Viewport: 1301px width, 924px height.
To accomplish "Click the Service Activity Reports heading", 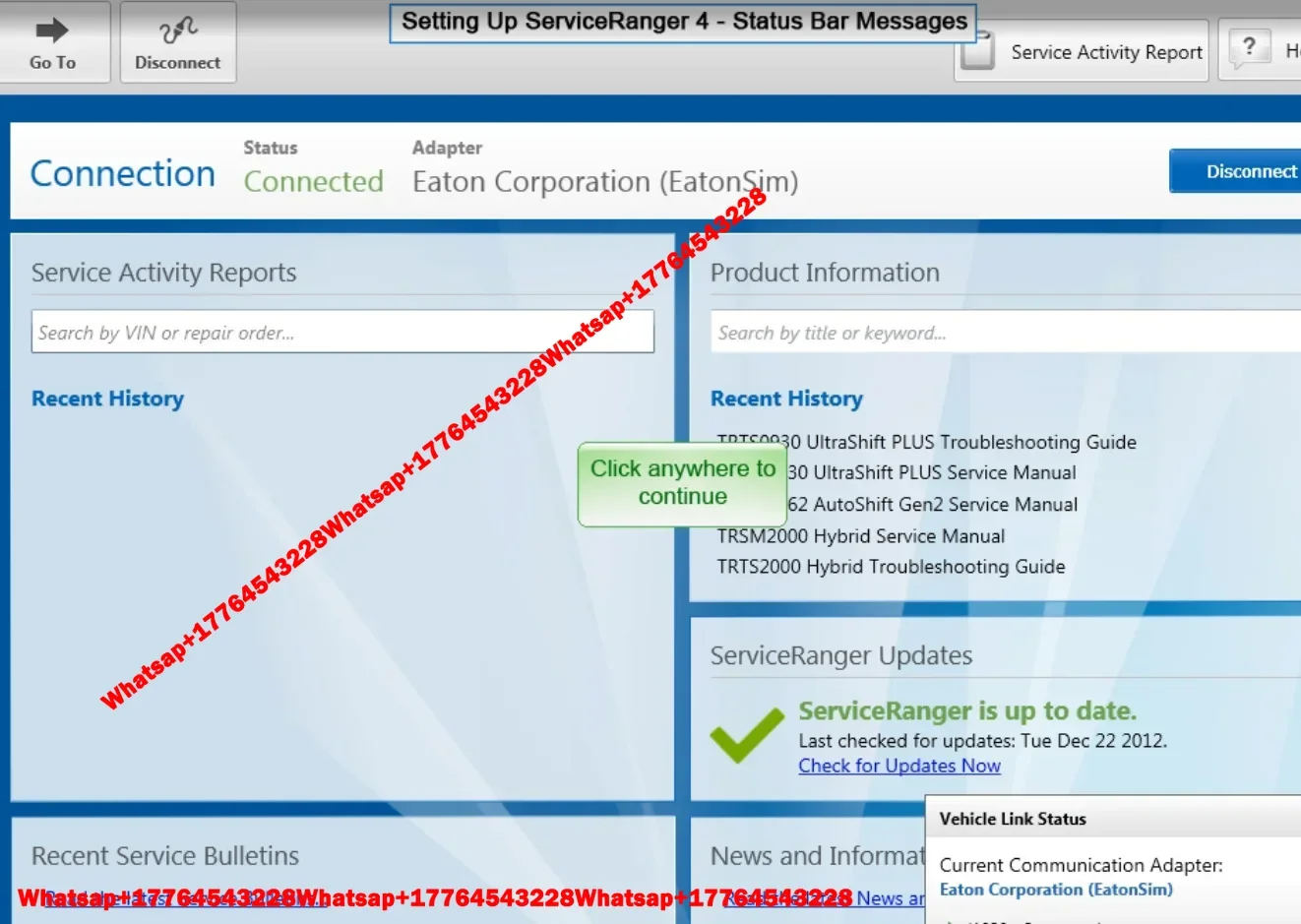I will click(163, 273).
